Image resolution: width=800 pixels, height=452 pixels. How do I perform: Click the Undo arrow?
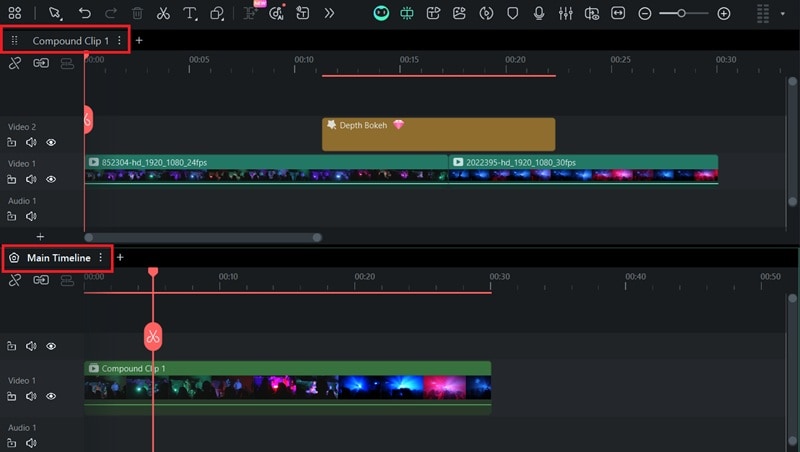tap(85, 13)
